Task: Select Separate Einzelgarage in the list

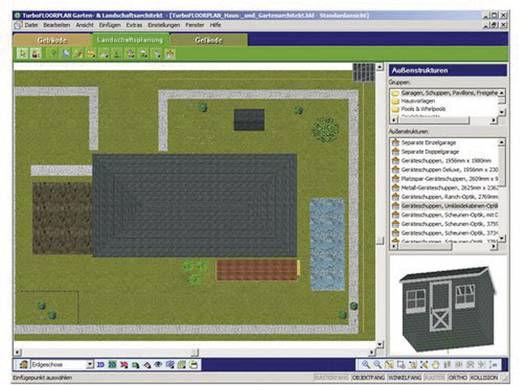Action: coord(428,142)
